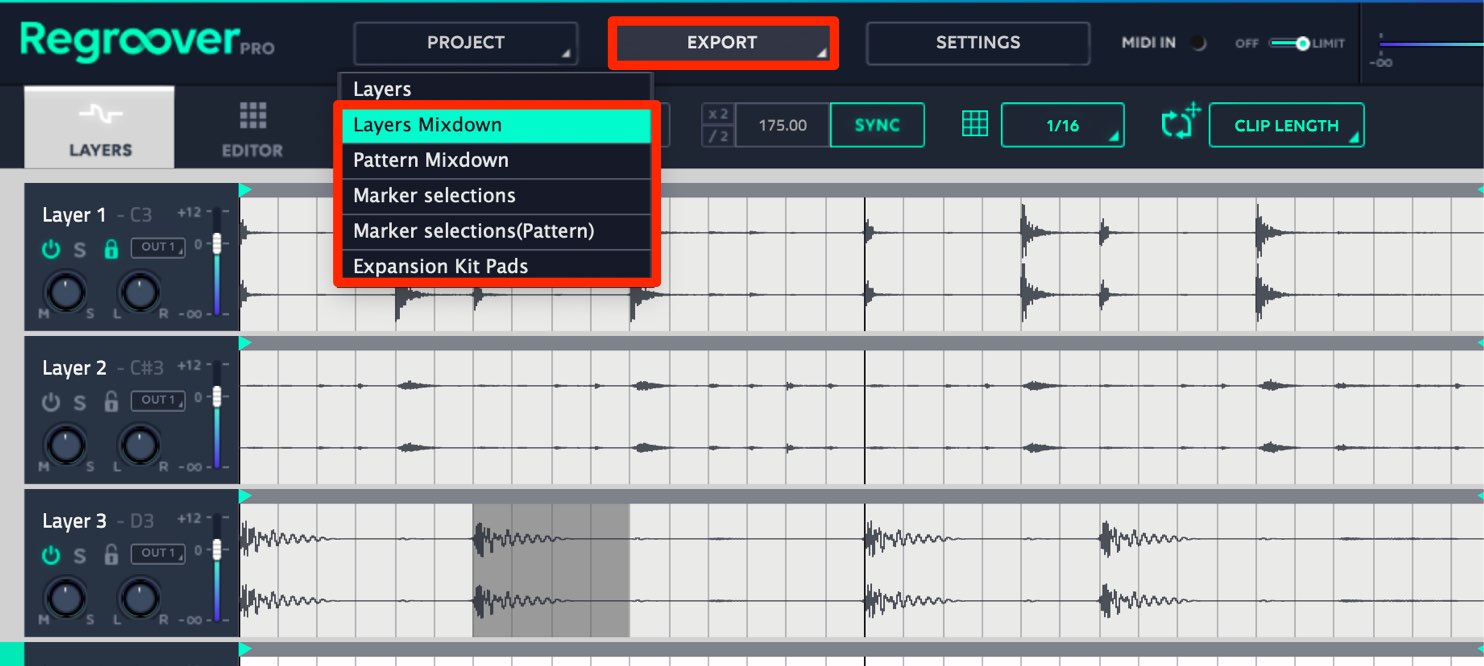
Task: Choose Marker selections export option
Action: [495, 196]
